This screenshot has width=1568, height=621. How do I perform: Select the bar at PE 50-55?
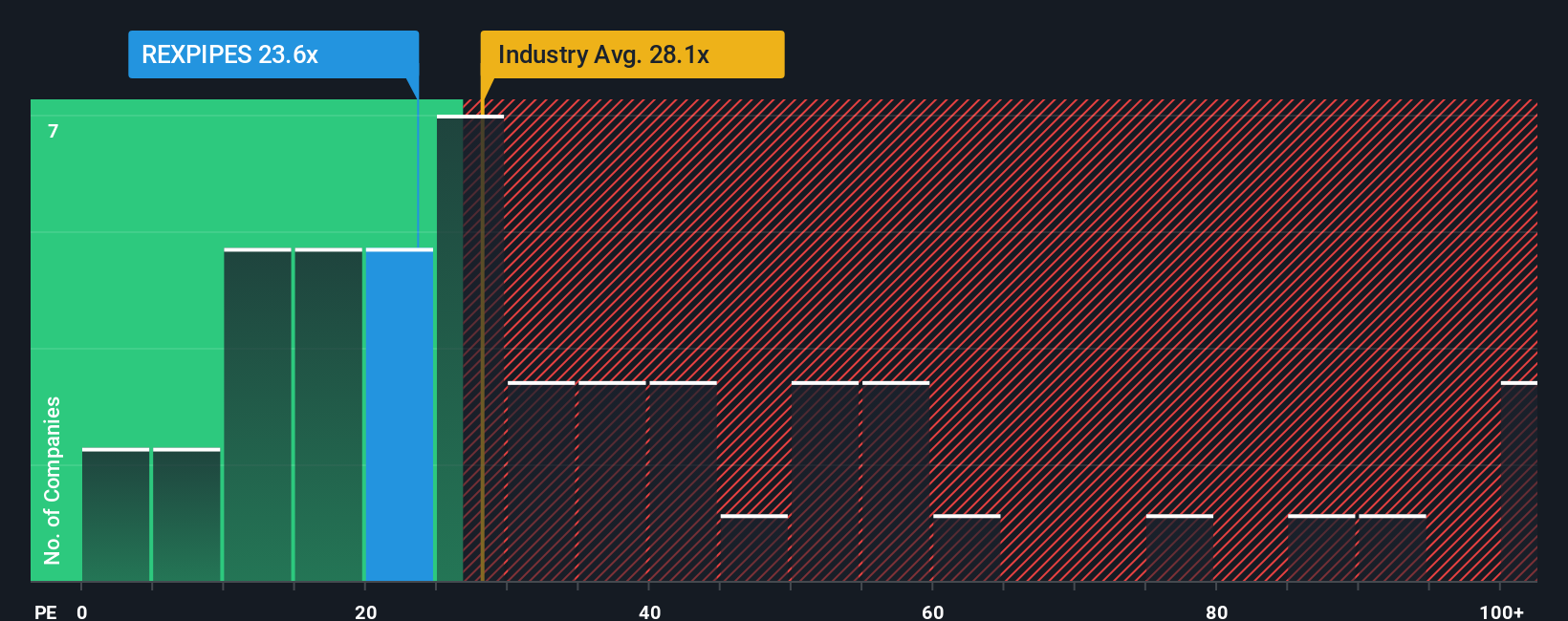pyautogui.click(x=825, y=482)
